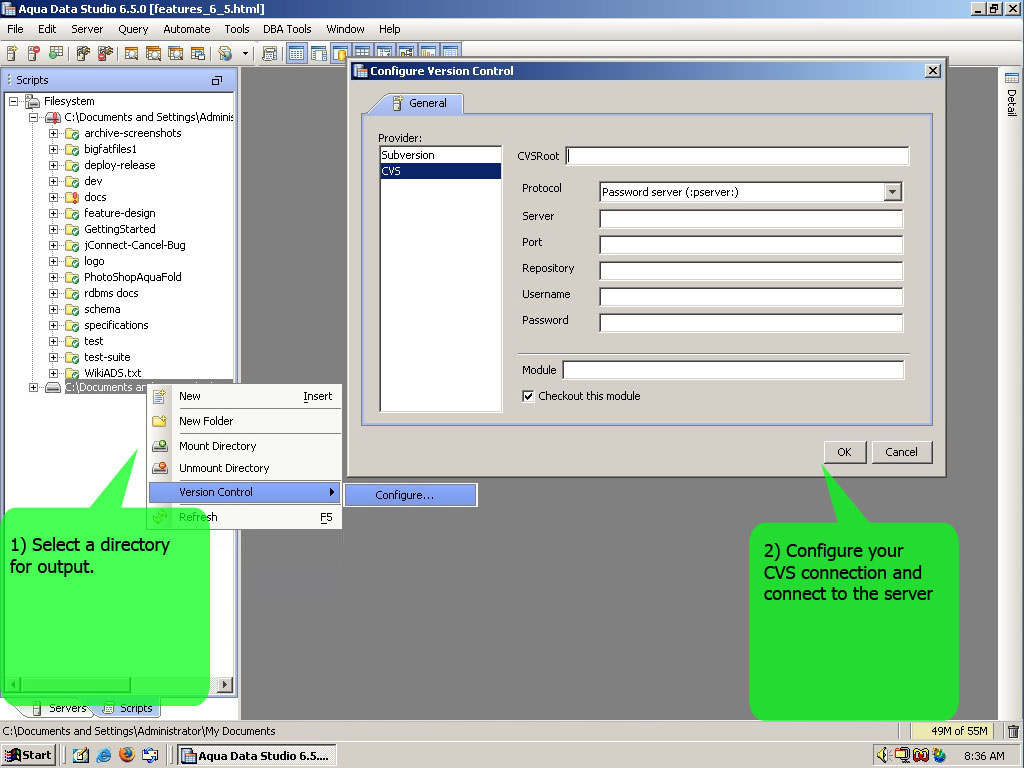Select the PhotoShopAquaFold folder in tree

[133, 277]
